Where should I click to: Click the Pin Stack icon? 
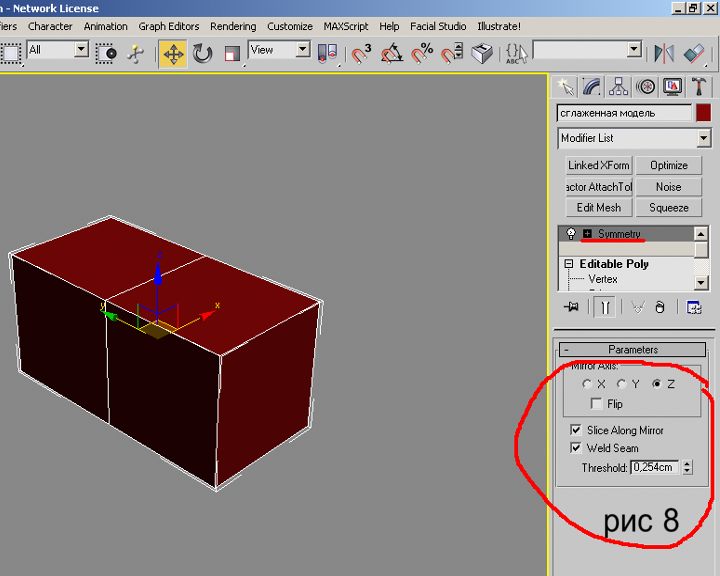click(x=571, y=308)
